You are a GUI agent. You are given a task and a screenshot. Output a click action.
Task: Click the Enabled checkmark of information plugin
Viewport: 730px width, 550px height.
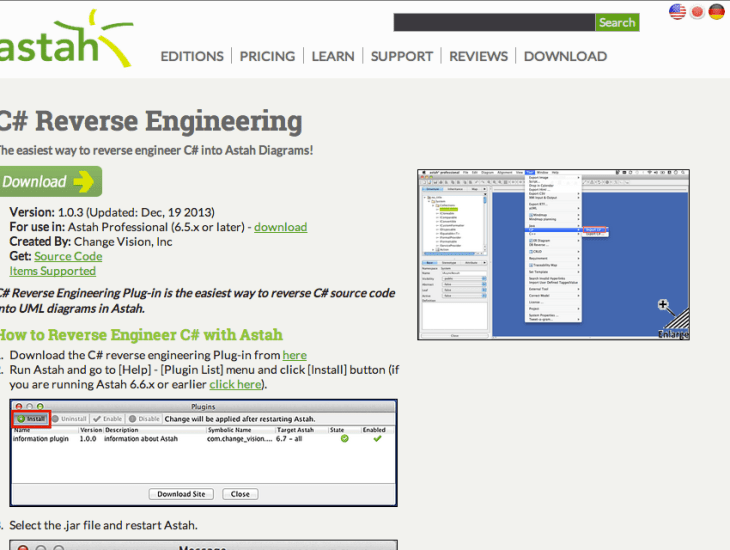point(377,439)
